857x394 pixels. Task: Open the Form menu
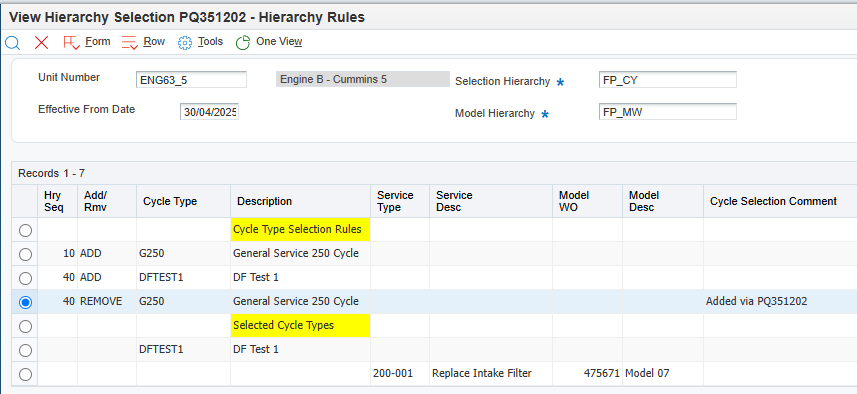98,42
